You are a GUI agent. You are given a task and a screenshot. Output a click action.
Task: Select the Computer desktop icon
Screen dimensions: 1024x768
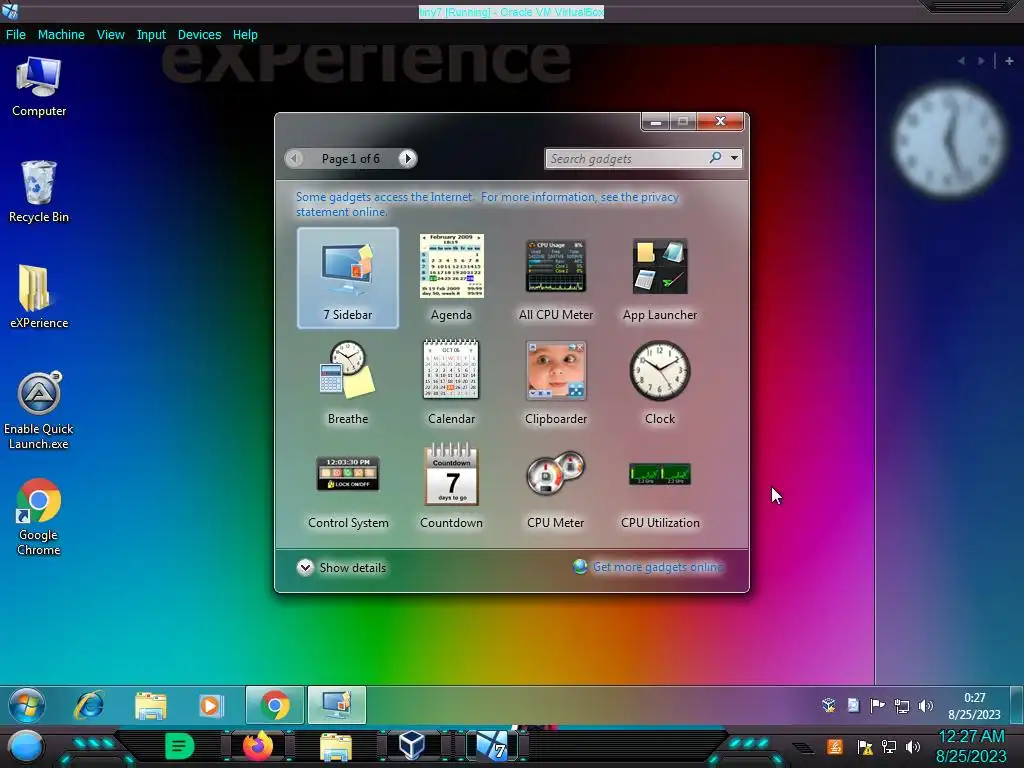(x=39, y=87)
